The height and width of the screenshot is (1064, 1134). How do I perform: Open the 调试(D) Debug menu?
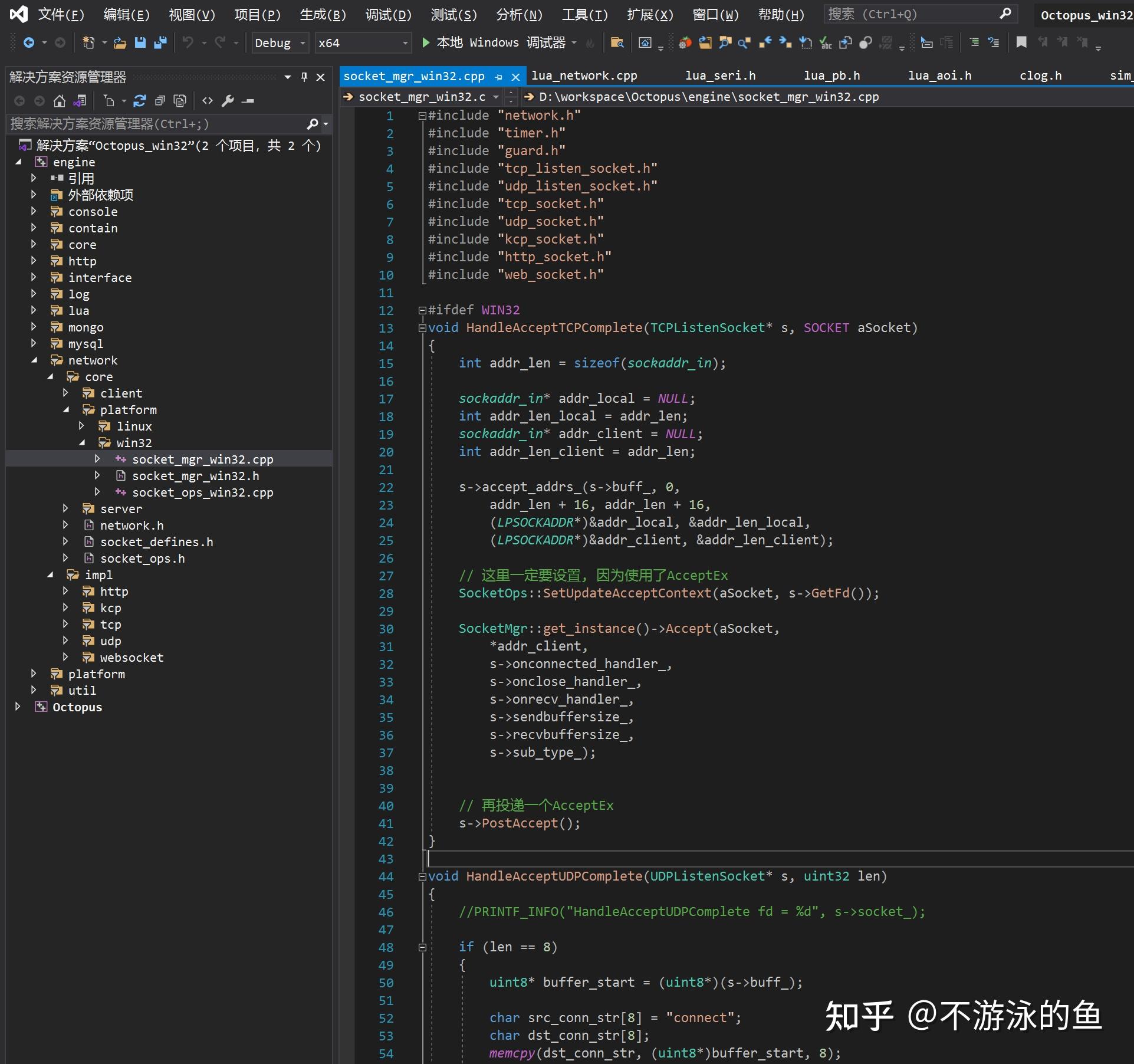coord(388,15)
